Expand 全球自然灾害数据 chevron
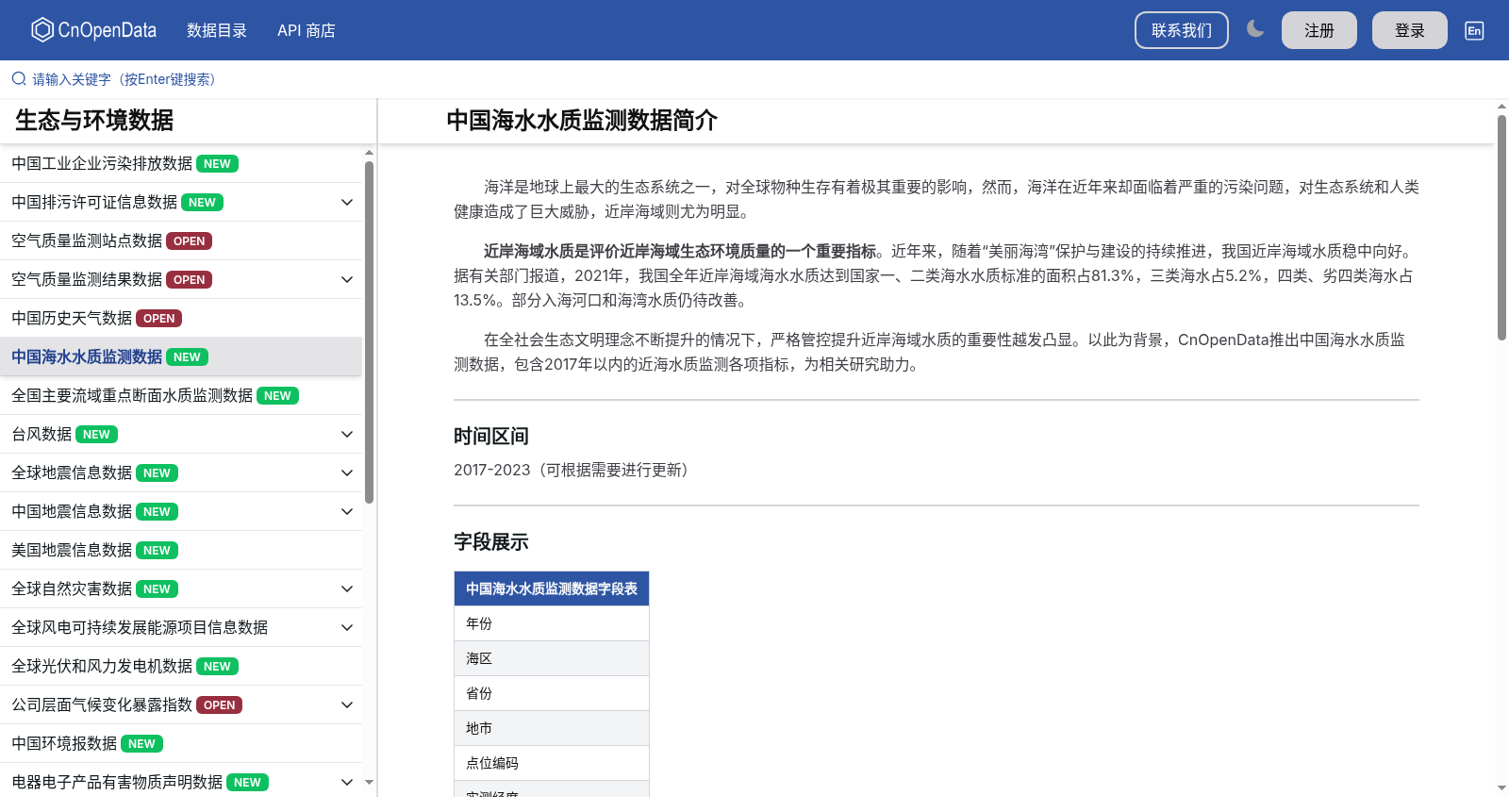Viewport: 1509px width, 812px height. click(x=347, y=588)
